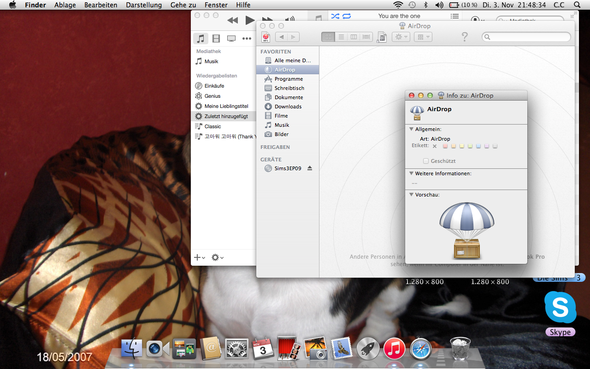
Task: Open Skype from the desktop icon
Action: [x=560, y=308]
